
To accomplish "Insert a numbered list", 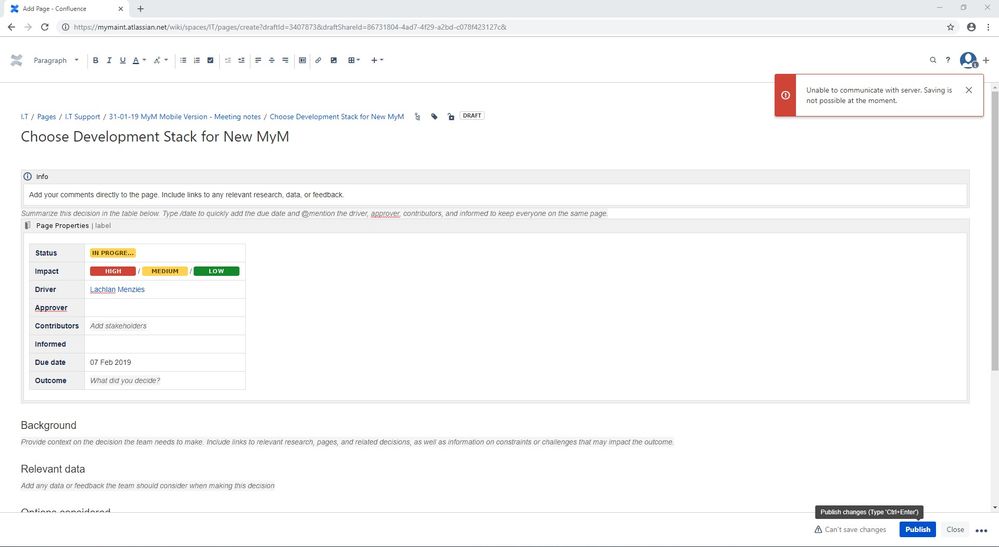I will [196, 60].
